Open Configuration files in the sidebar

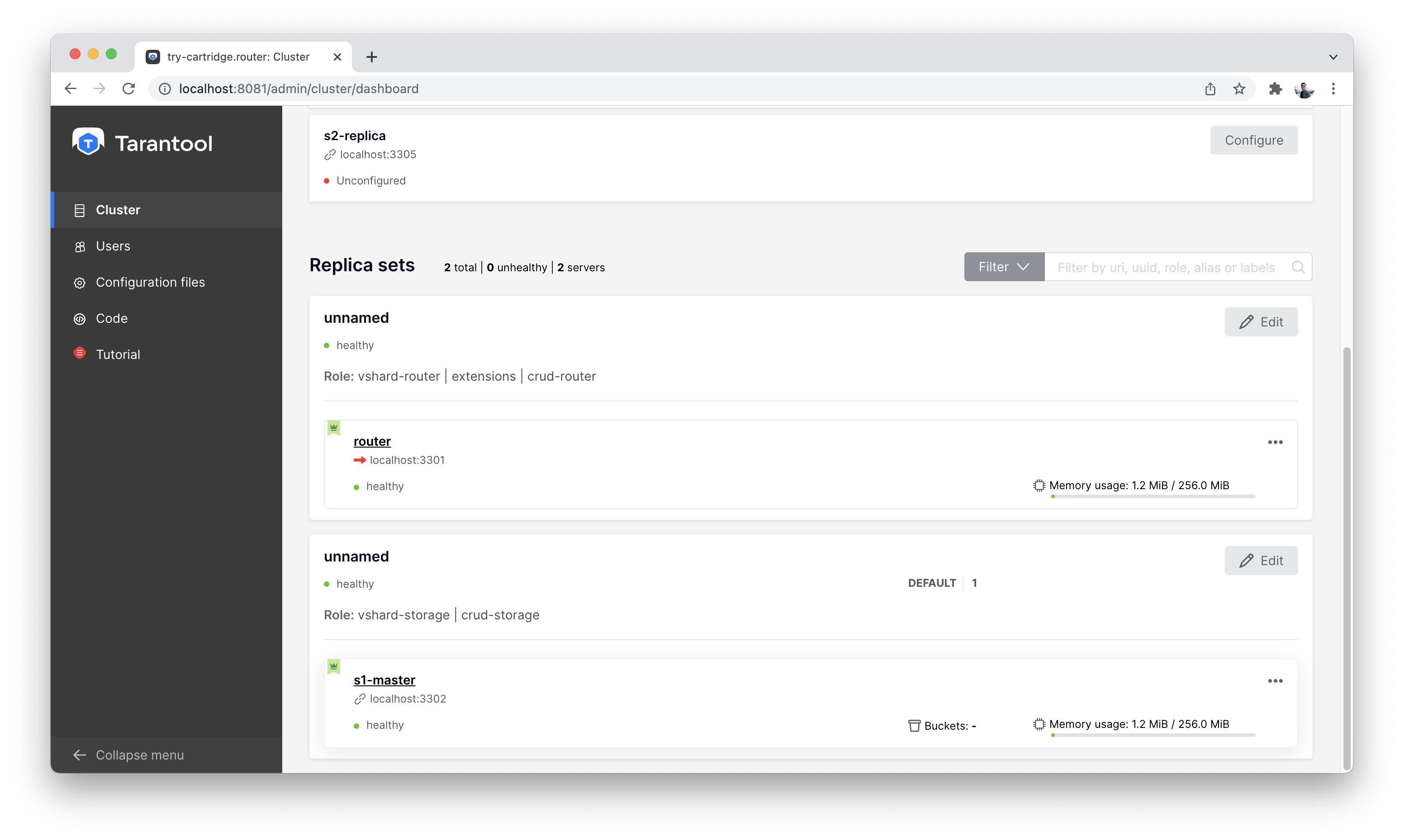[x=166, y=283]
